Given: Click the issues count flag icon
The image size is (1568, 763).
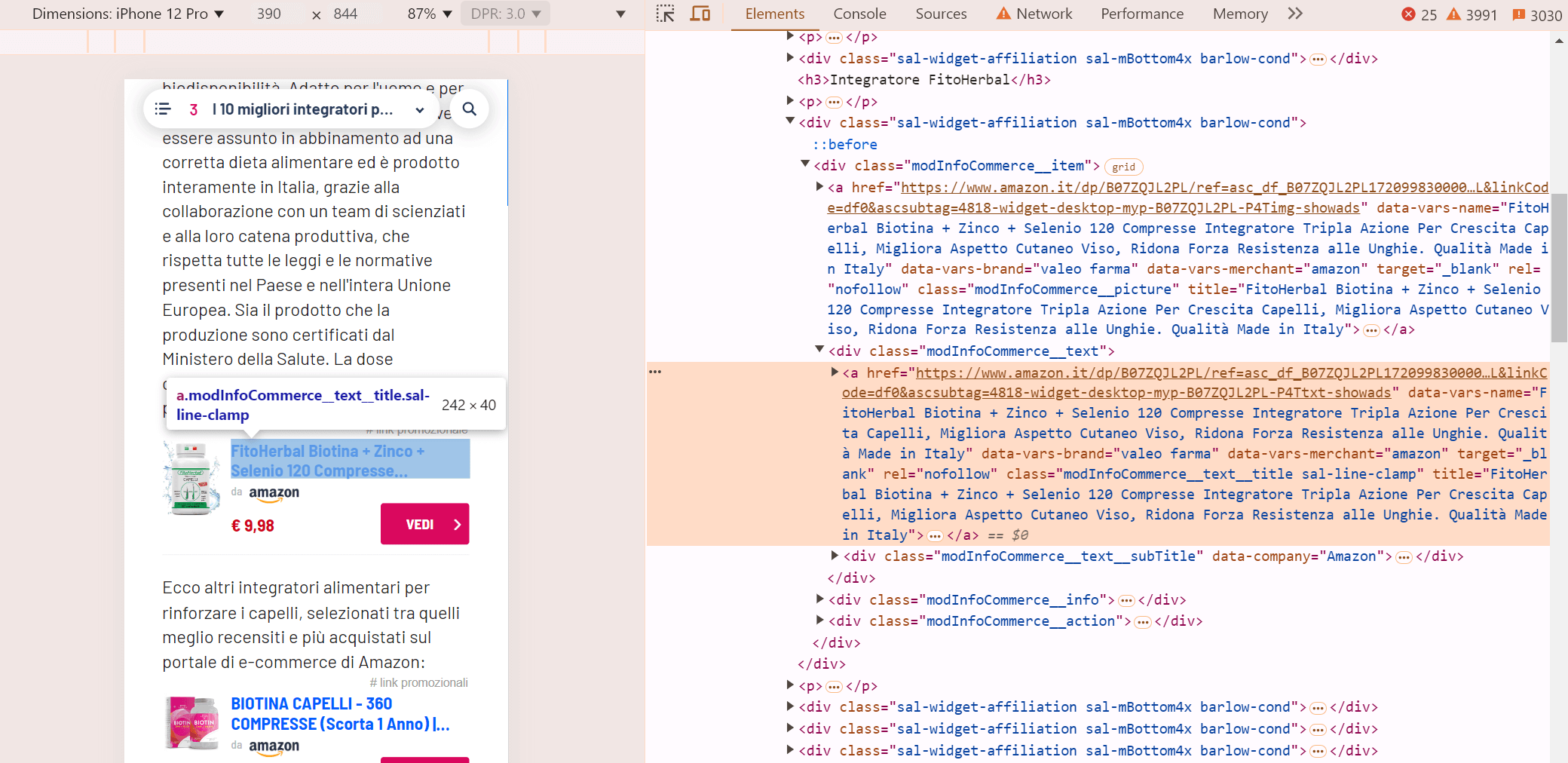Looking at the screenshot, I should 1518,14.
